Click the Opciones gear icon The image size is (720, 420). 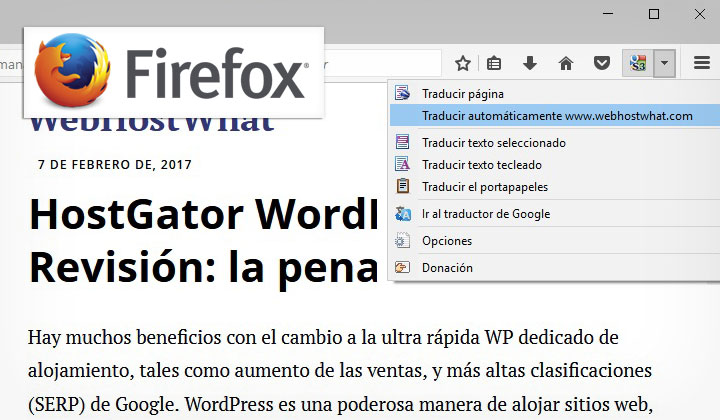402,240
